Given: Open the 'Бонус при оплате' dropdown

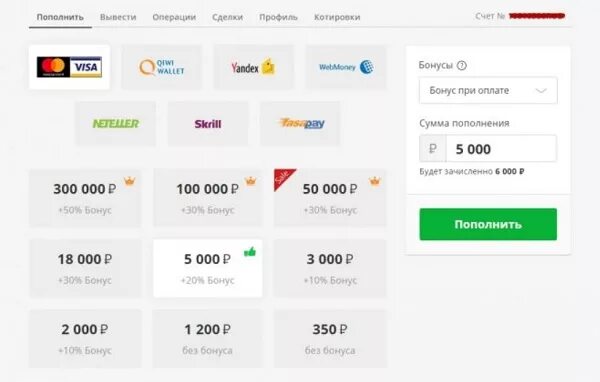Looking at the screenshot, I should click(x=488, y=91).
